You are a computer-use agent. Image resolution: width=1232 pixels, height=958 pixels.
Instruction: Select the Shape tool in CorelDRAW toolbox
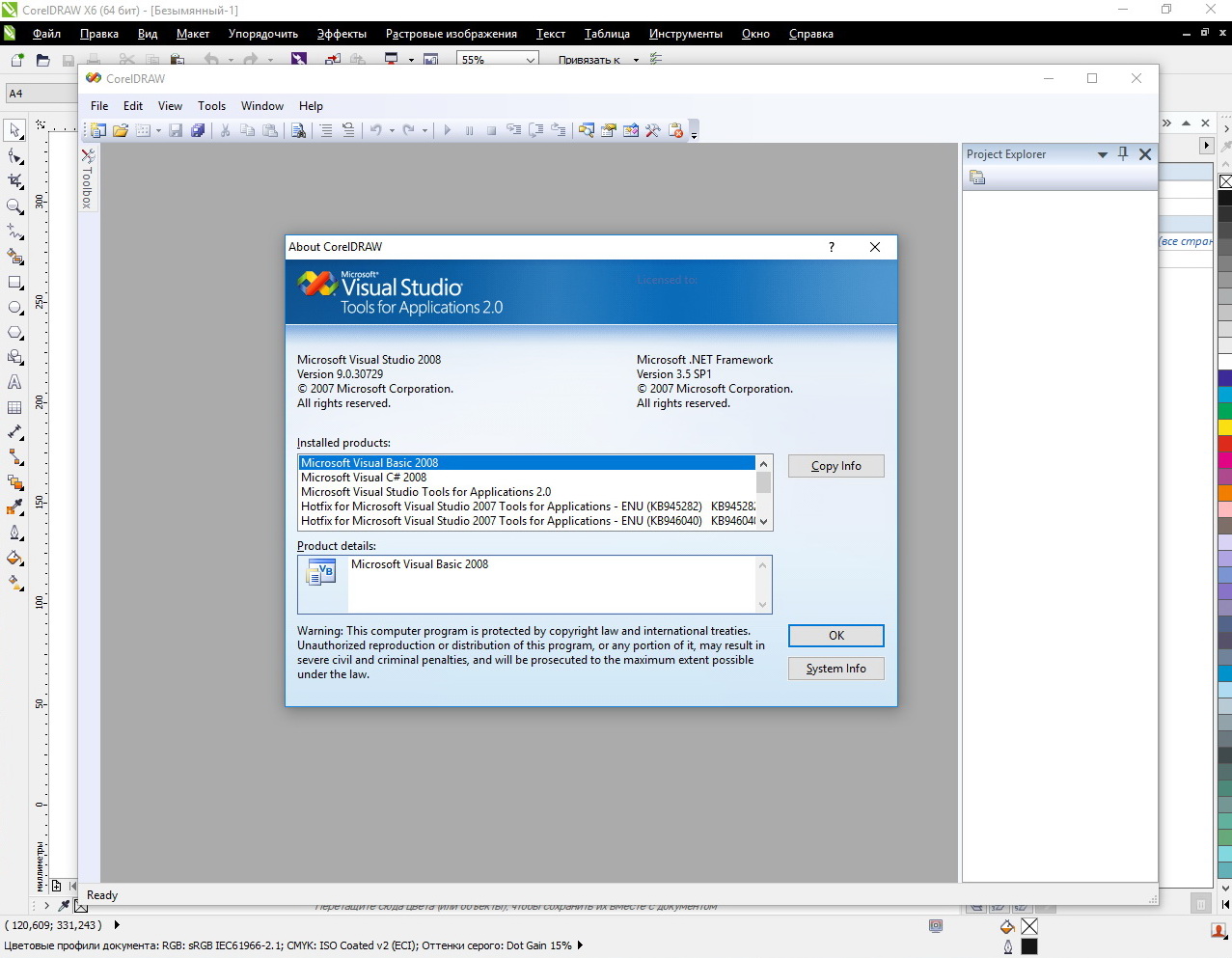(14, 156)
